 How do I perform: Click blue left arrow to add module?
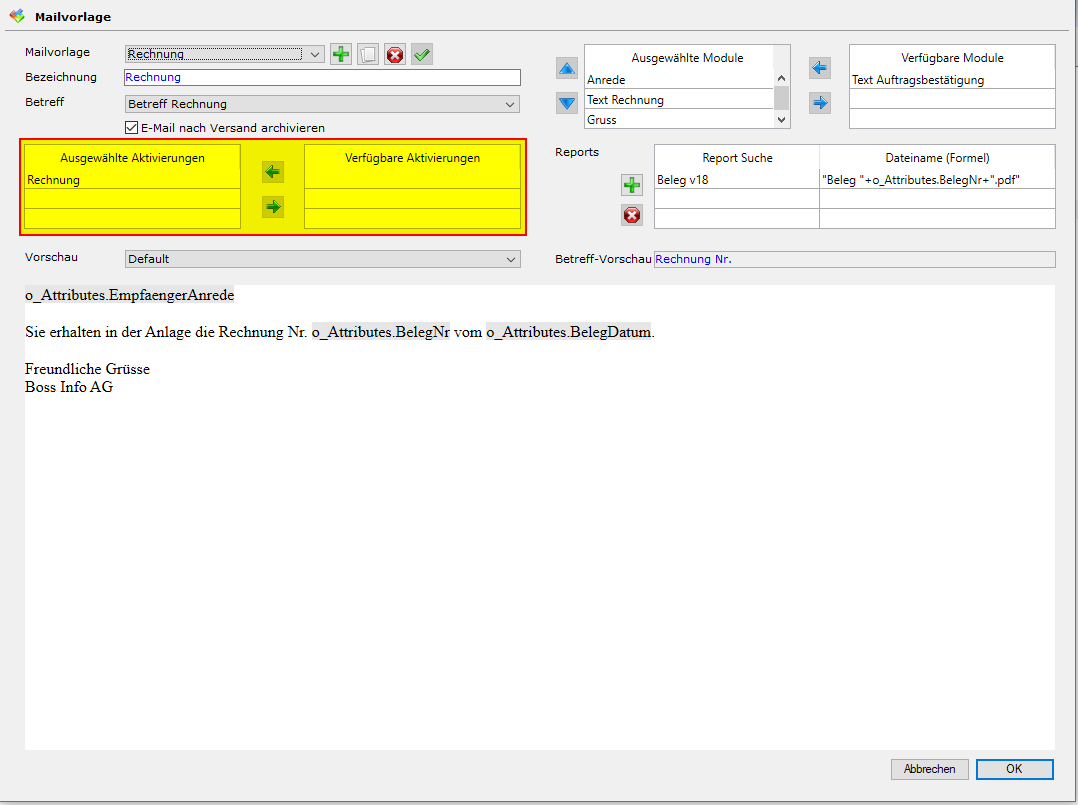[x=820, y=69]
